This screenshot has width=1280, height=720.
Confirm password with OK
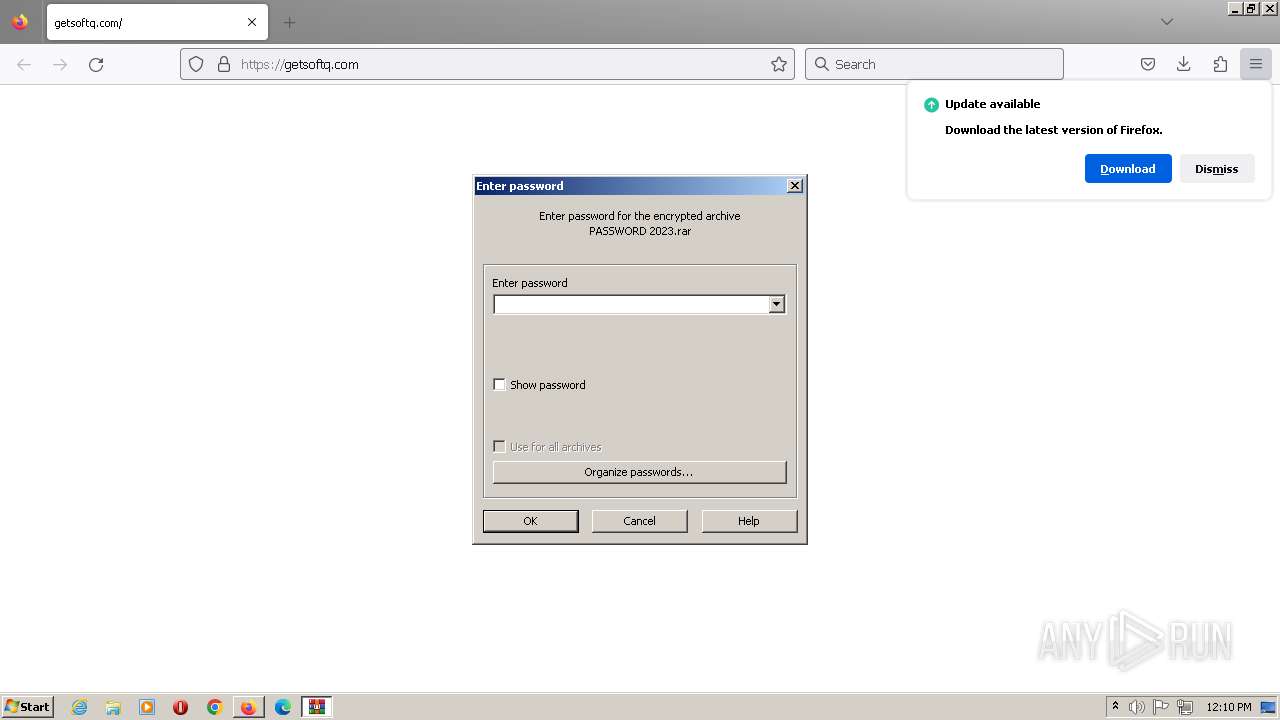click(530, 521)
